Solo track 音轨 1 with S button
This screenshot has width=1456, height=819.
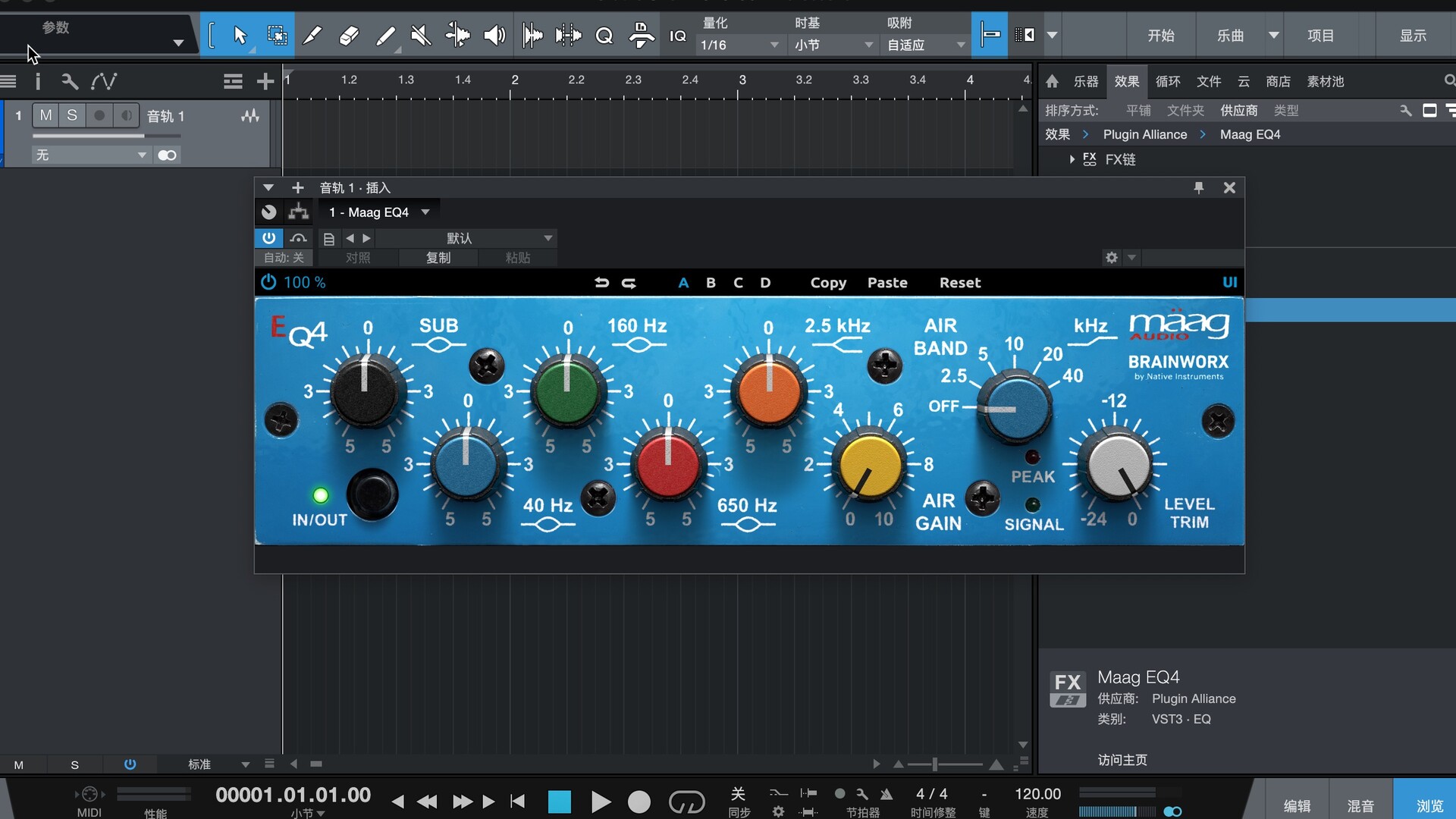72,115
